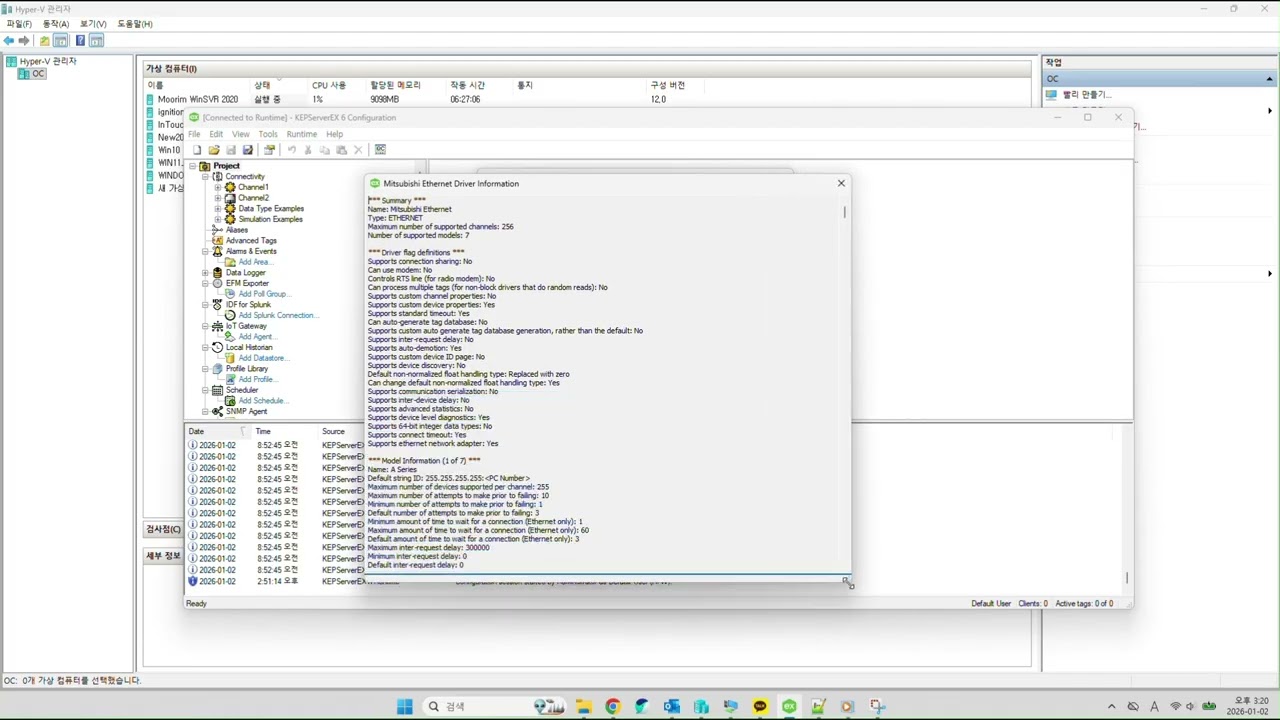Screen dimensions: 1280x720
Task: Select Advanced Tags node
Action: click(251, 241)
